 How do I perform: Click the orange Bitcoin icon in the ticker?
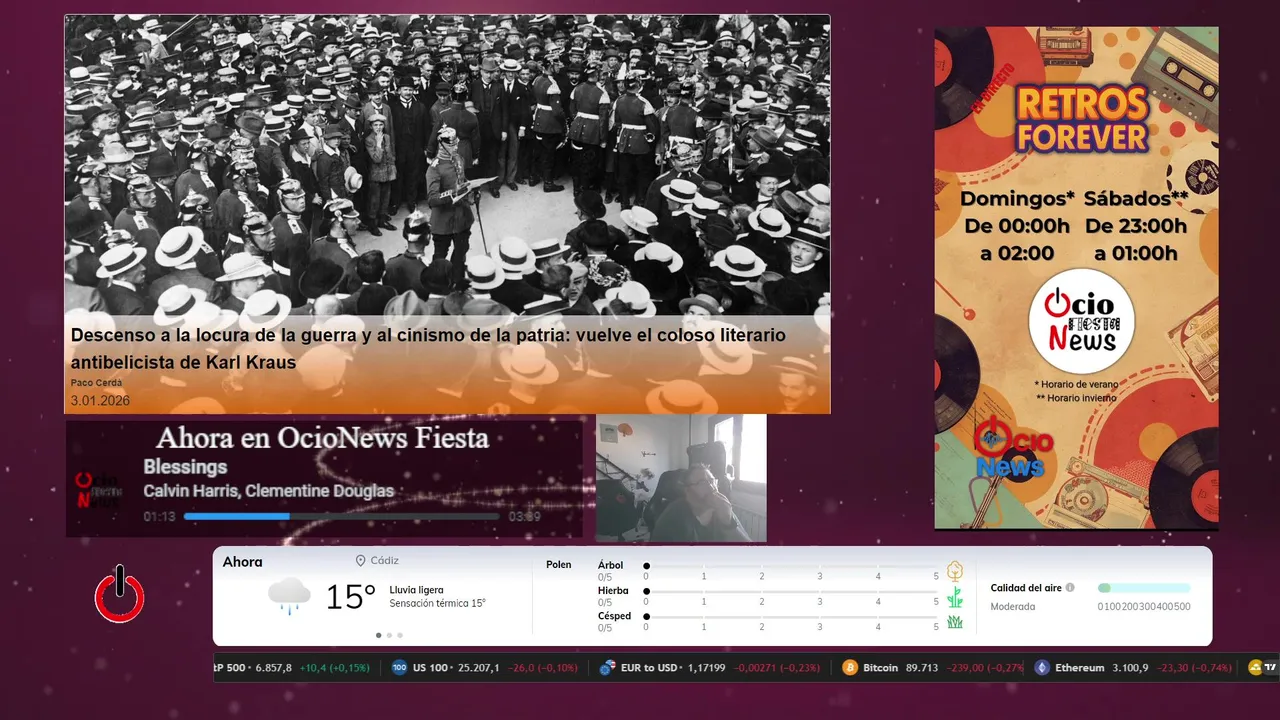(x=850, y=668)
